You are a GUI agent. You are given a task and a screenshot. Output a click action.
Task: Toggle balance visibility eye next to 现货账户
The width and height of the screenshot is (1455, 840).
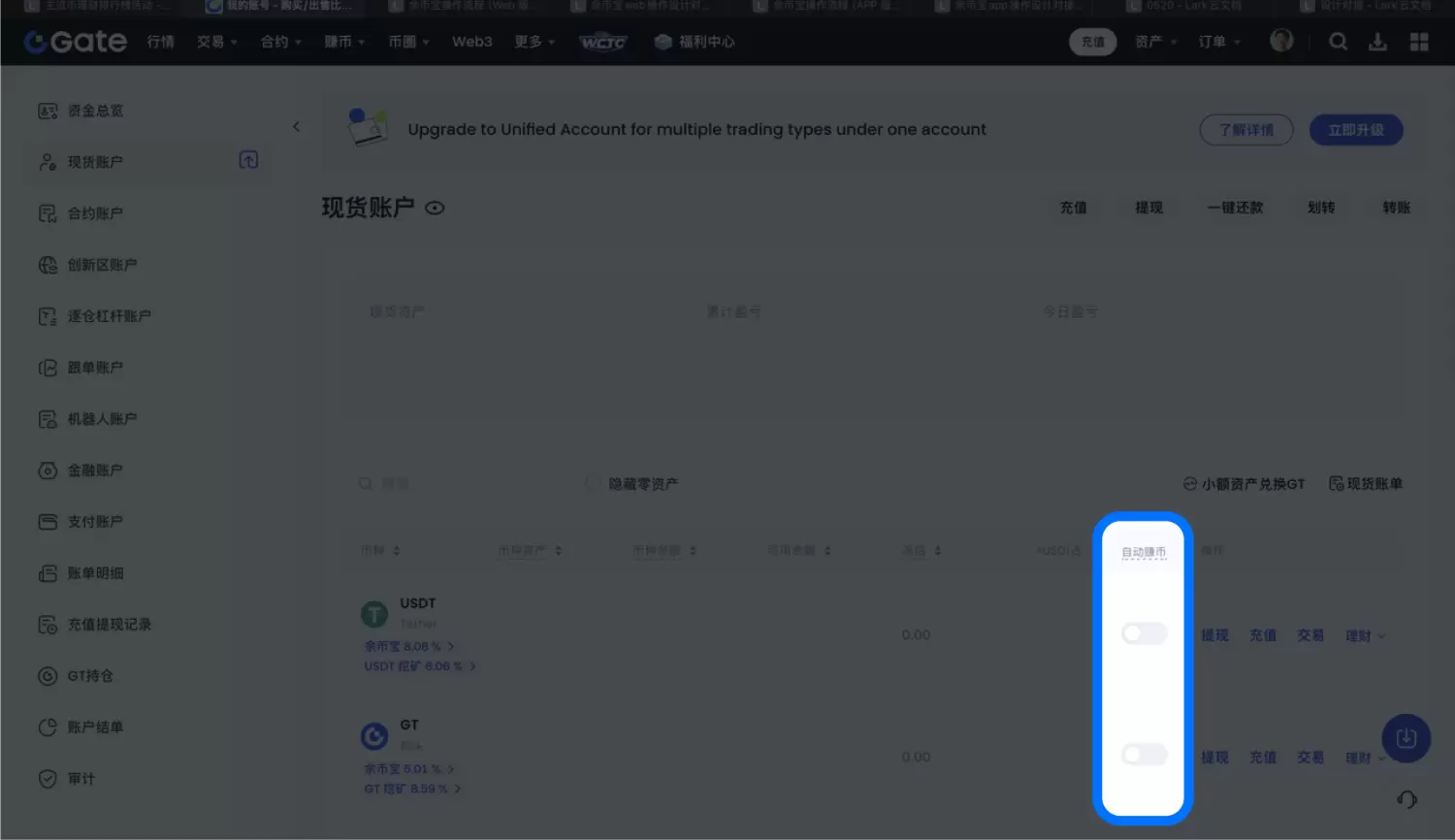pos(435,208)
